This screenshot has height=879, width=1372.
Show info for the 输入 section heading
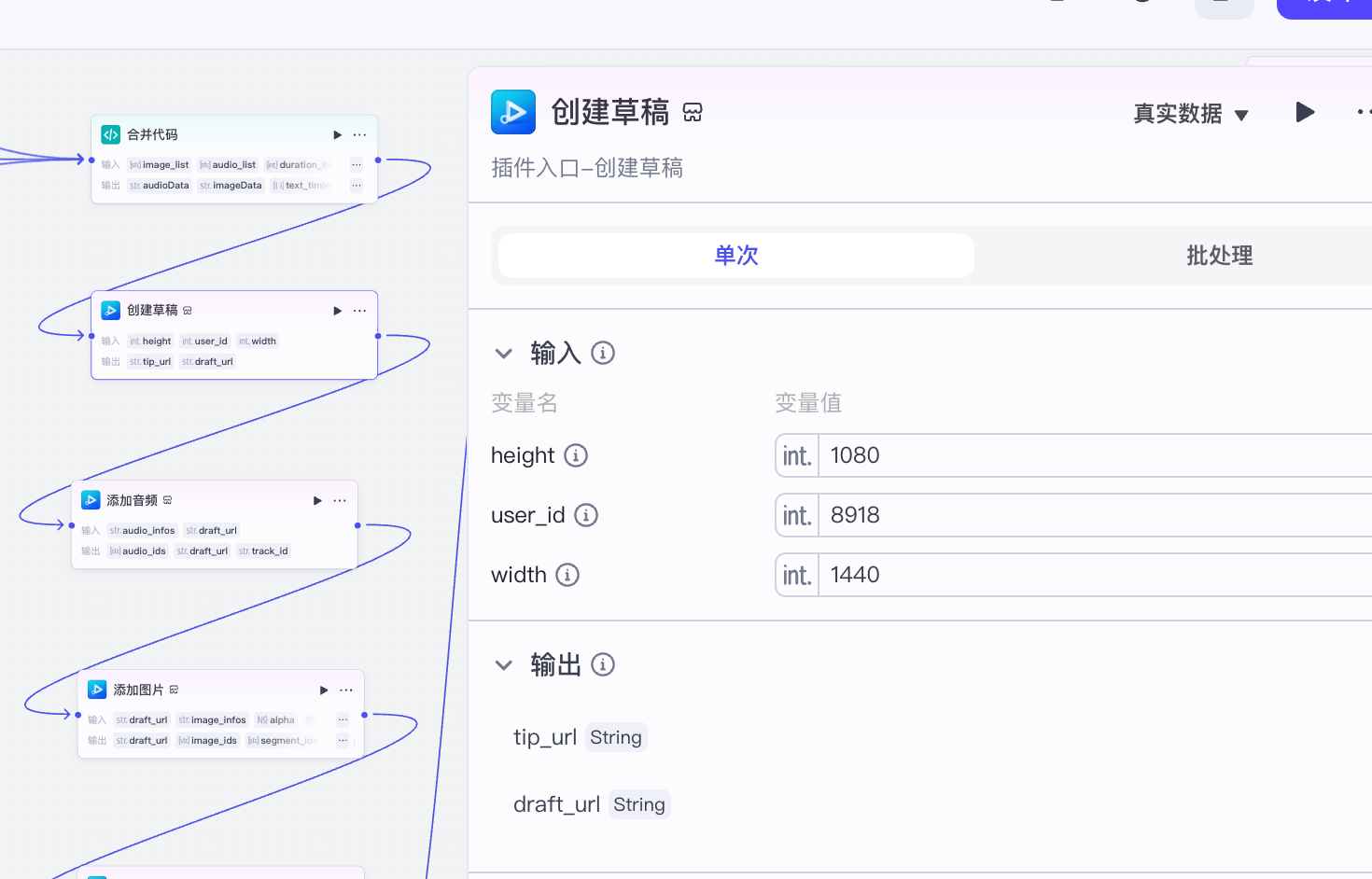(x=603, y=354)
